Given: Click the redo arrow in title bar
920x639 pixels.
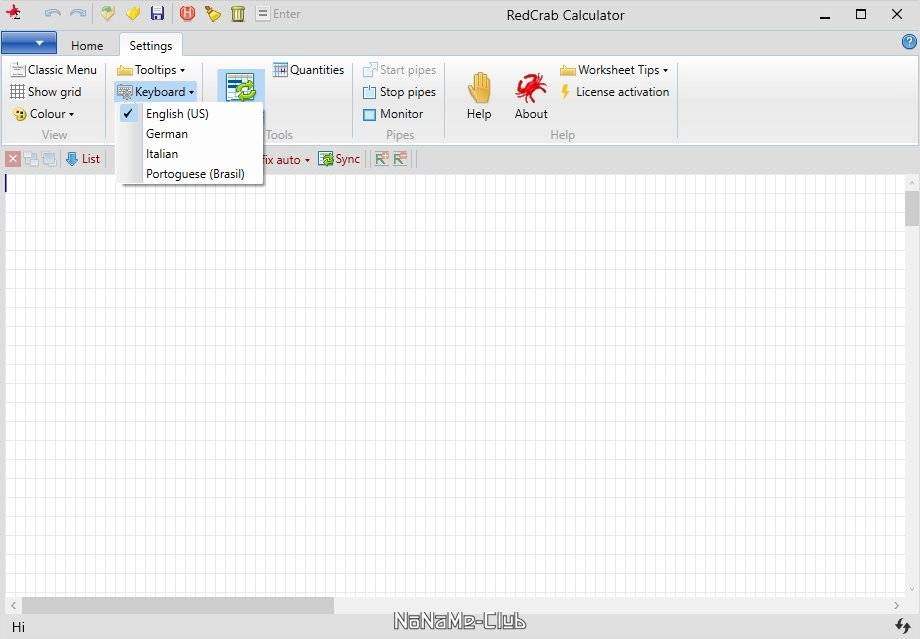Looking at the screenshot, I should coord(78,13).
